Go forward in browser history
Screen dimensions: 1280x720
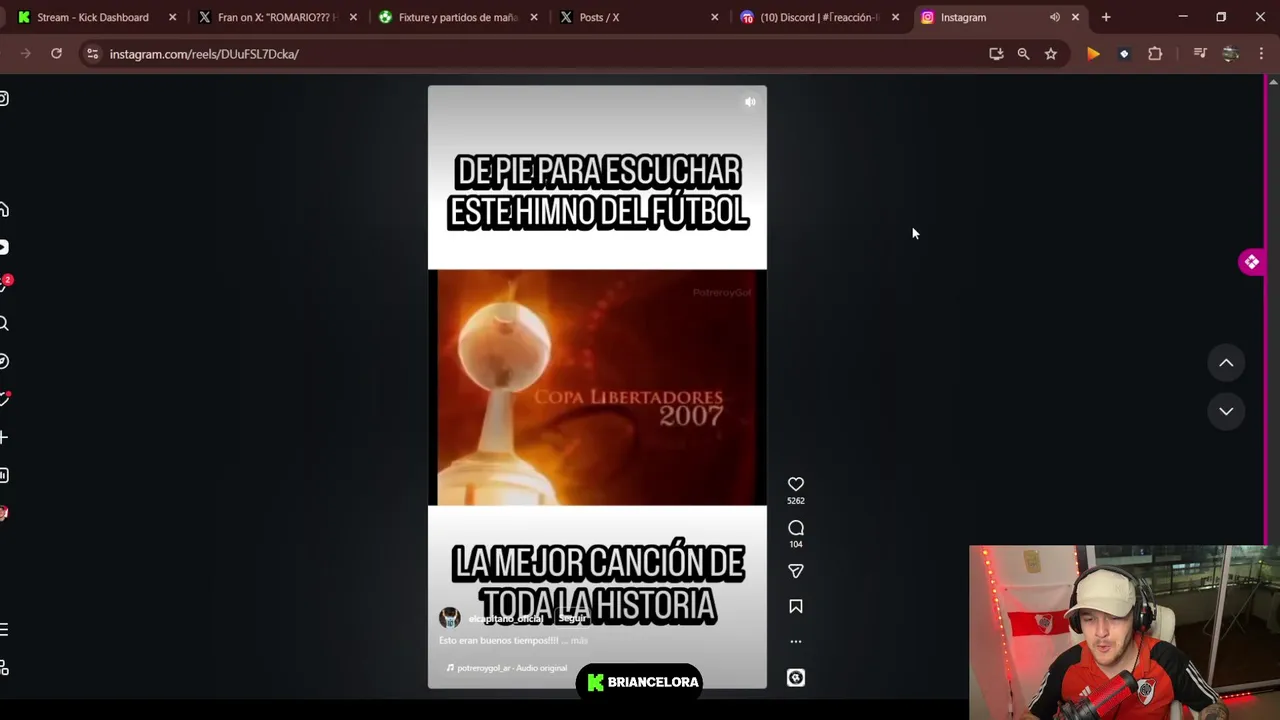click(26, 54)
